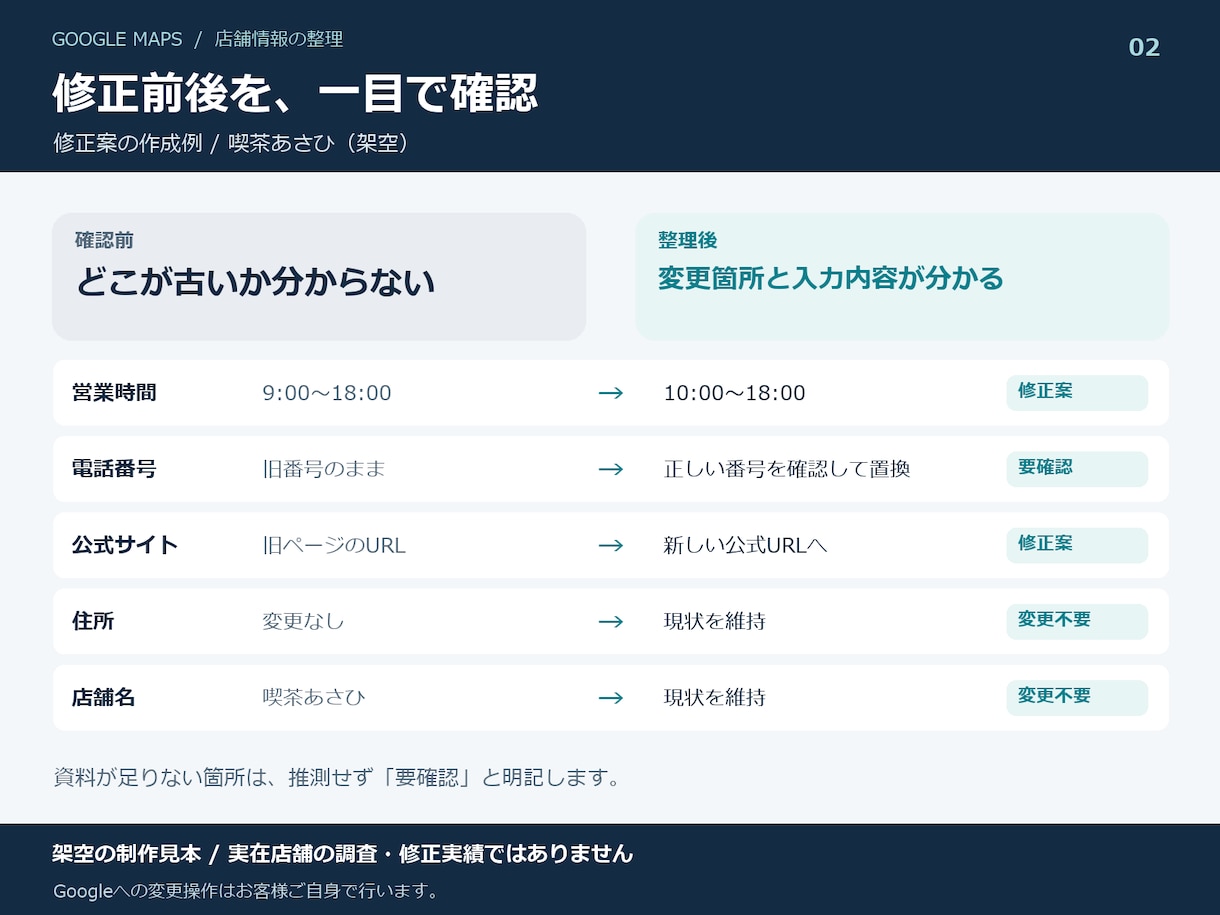This screenshot has width=1220, height=915.
Task: Click the 要確認 badge
Action: coord(1077,468)
